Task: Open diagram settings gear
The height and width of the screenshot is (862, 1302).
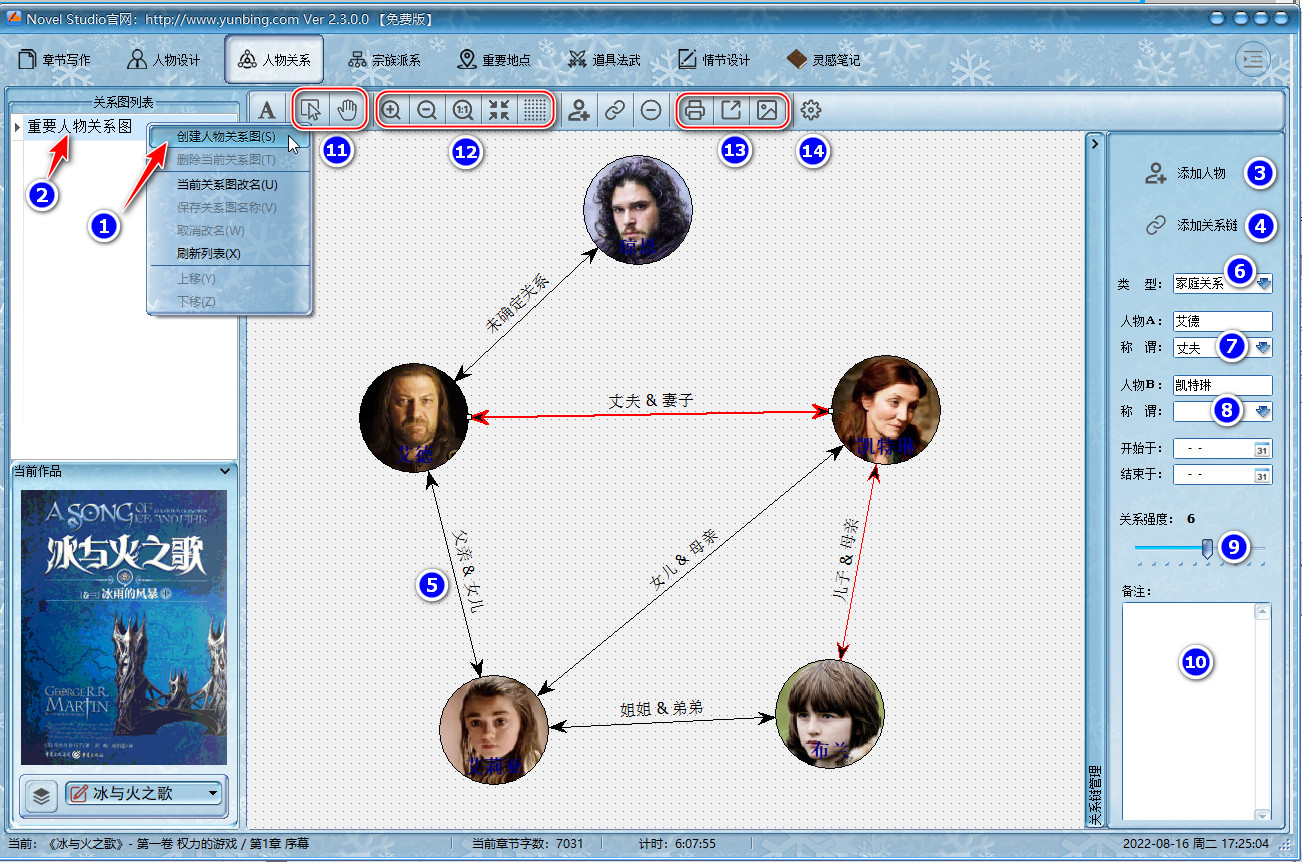Action: click(811, 110)
